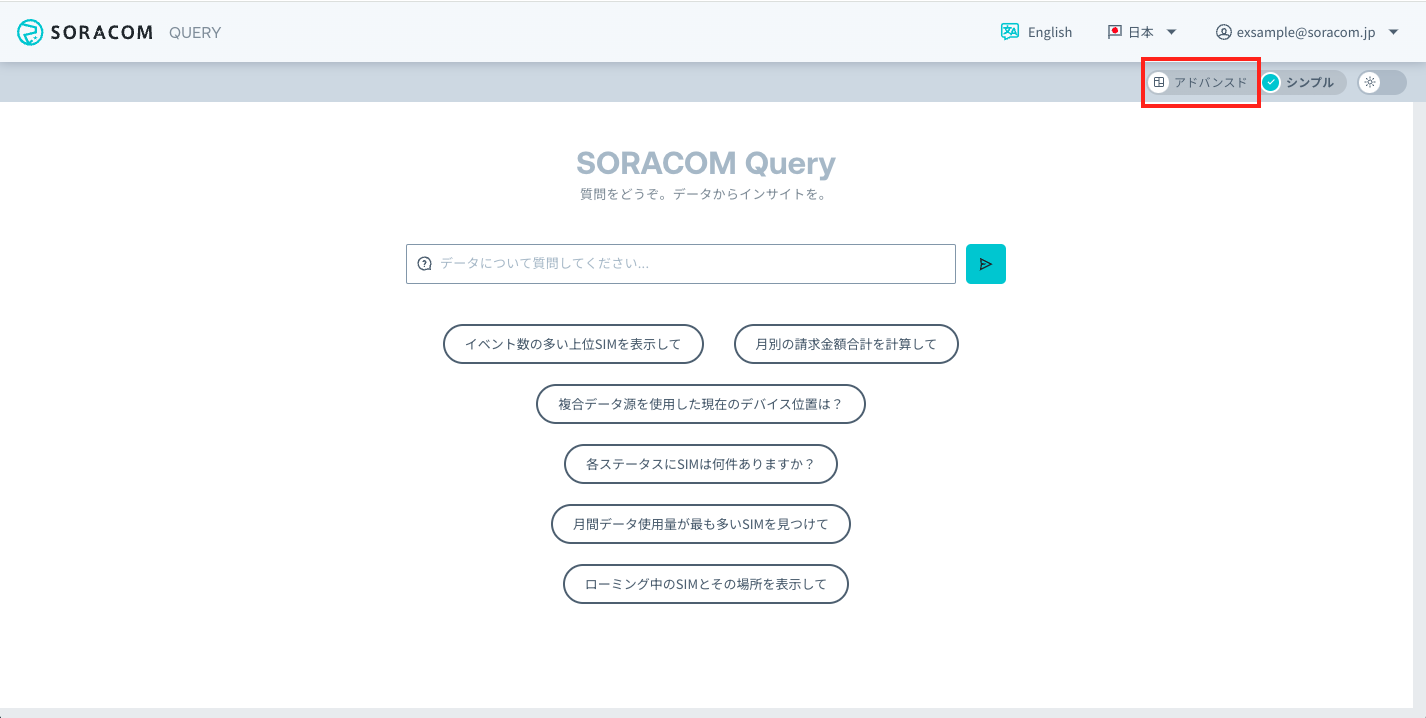Focus the データについて質問してください input field
This screenshot has width=1426, height=718.
point(681,264)
